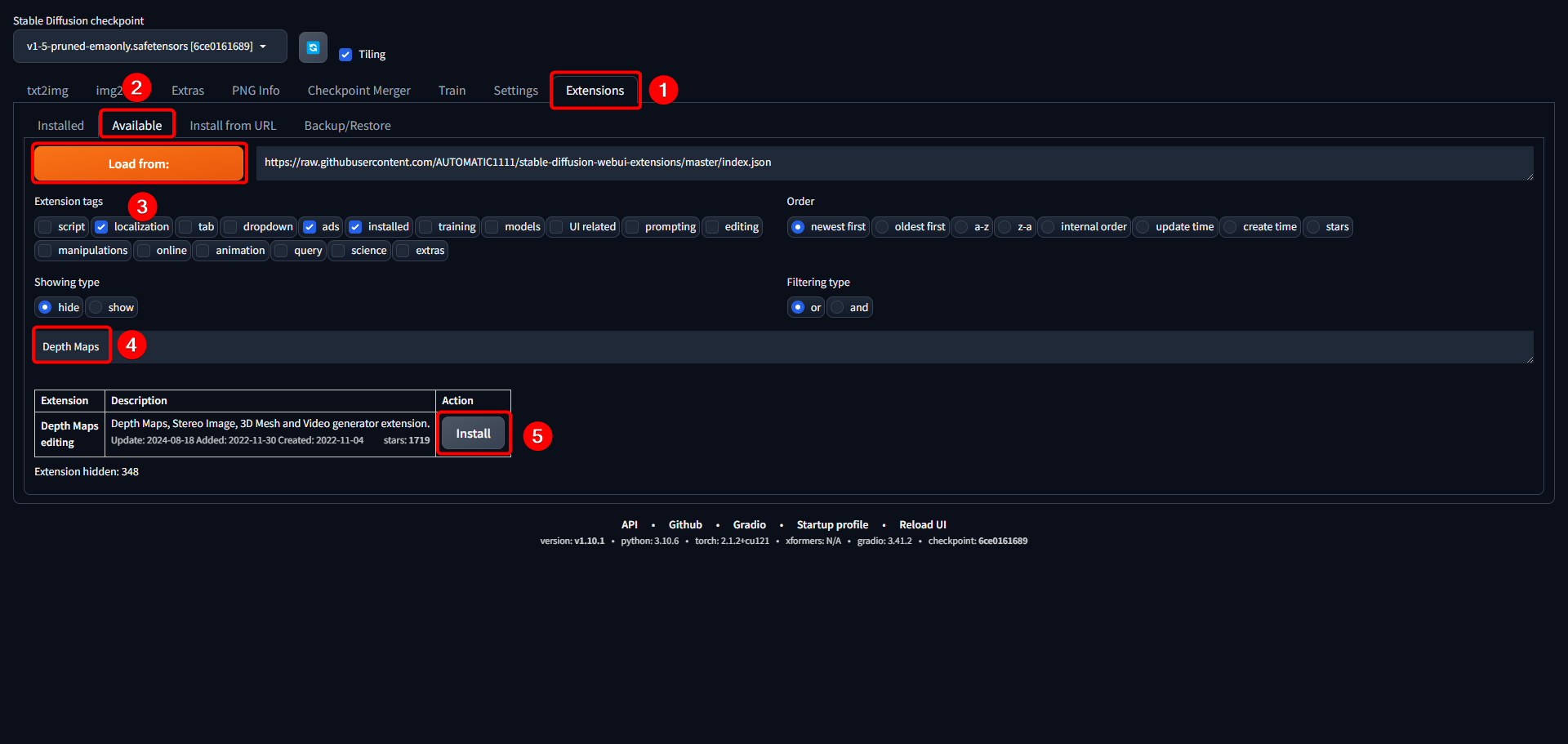The image size is (1568, 744).
Task: Open the Settings tab
Action: click(515, 91)
